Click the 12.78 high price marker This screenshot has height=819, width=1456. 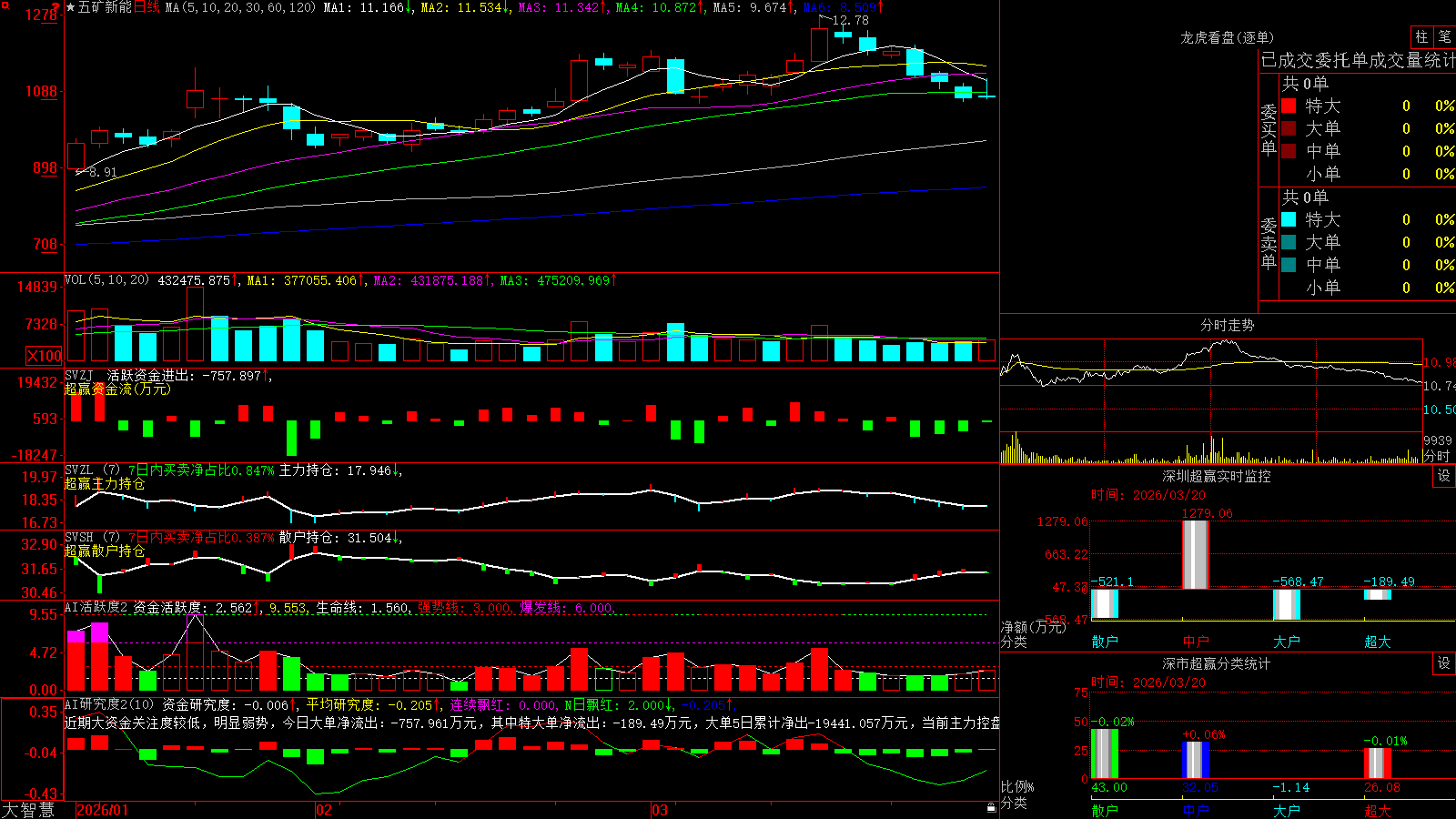coord(851,20)
